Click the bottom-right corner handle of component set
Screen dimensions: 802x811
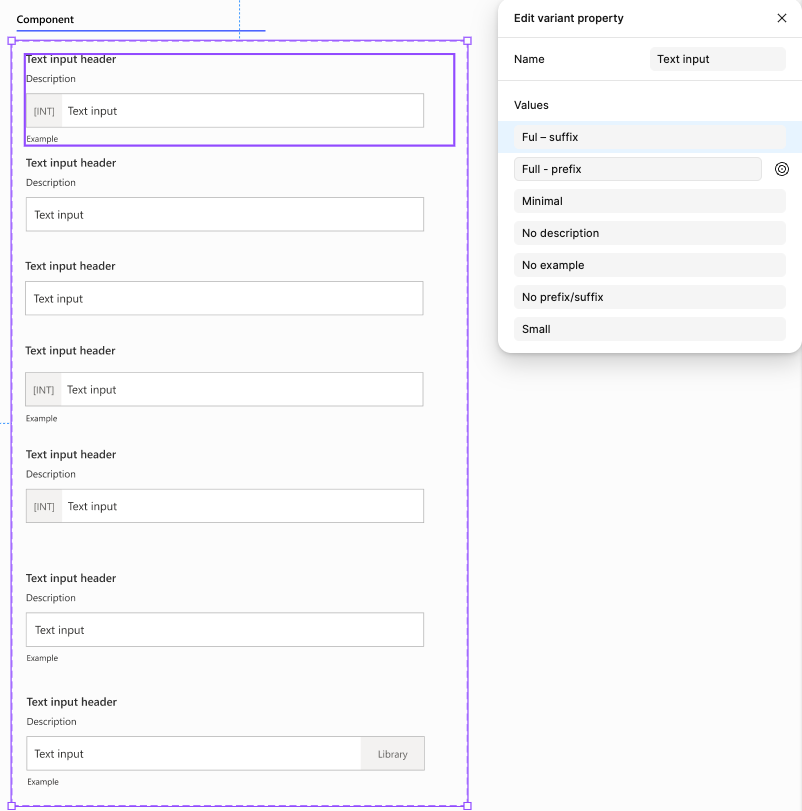[467, 806]
